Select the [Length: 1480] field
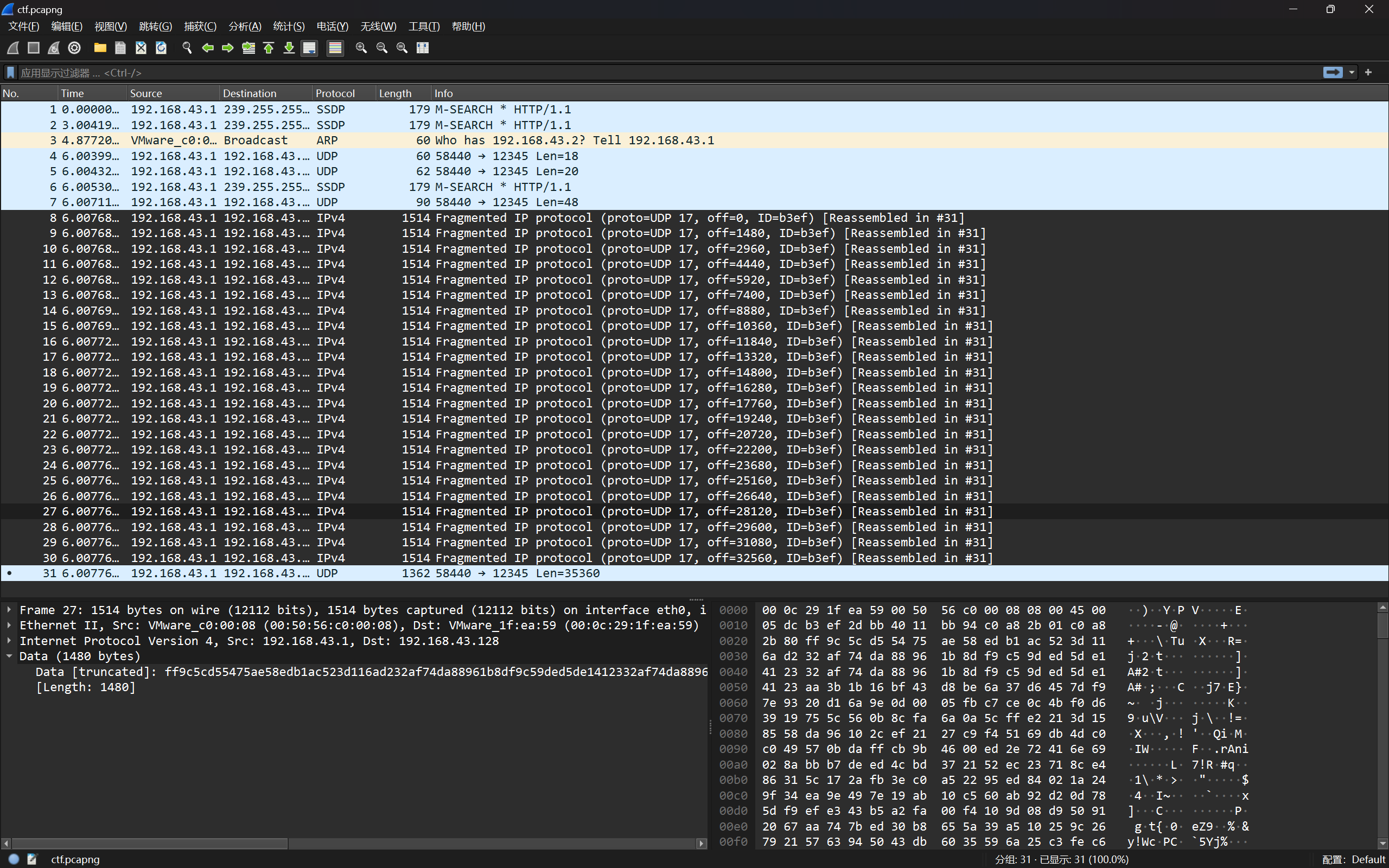Image resolution: width=1389 pixels, height=868 pixels. (86, 687)
